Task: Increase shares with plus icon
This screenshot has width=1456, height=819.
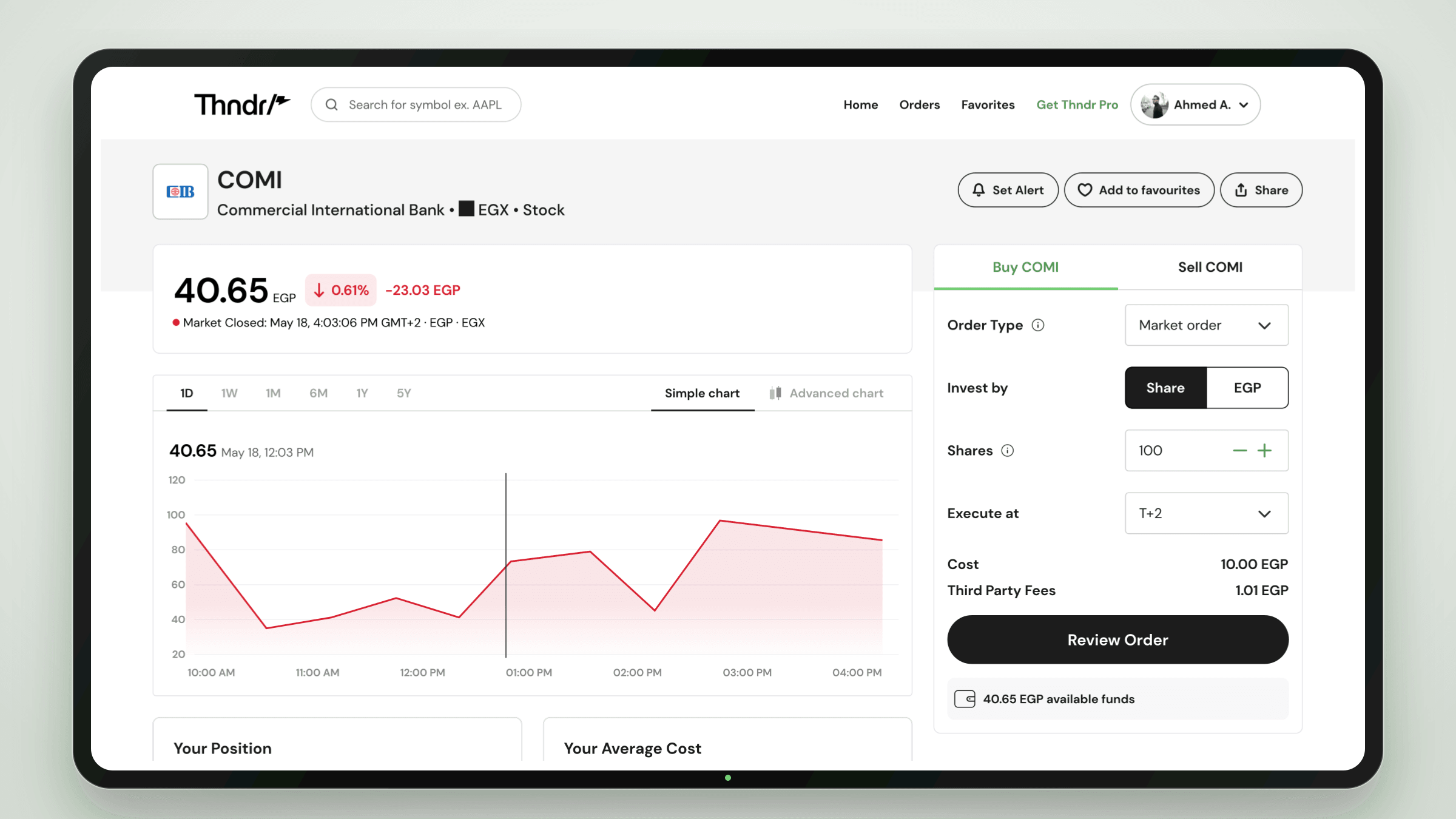Action: (x=1264, y=451)
